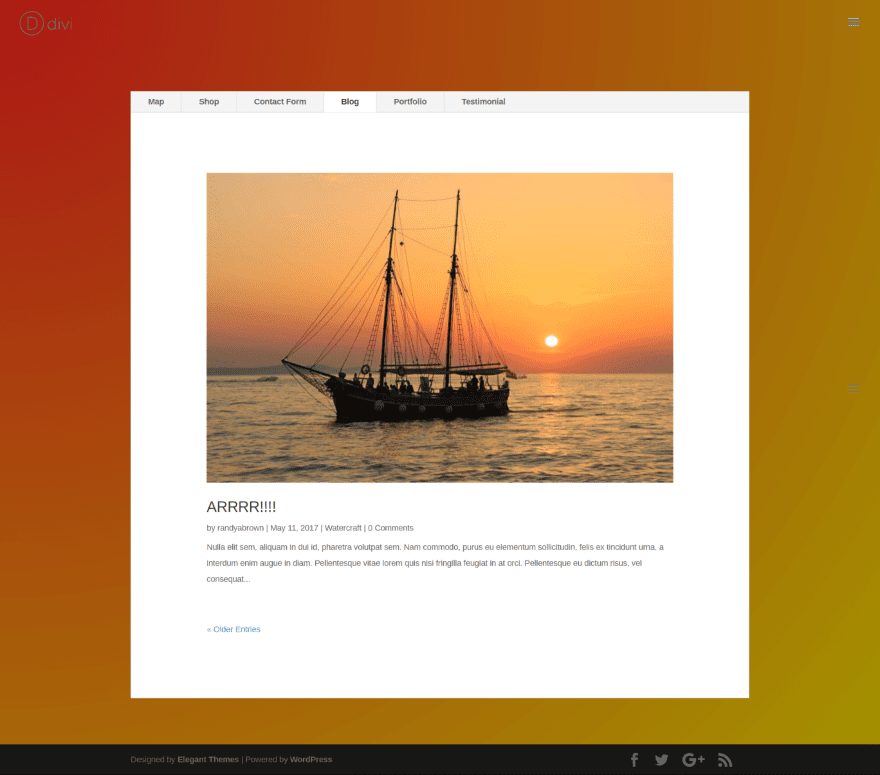
Task: Go to Older Entries
Action: (x=233, y=629)
